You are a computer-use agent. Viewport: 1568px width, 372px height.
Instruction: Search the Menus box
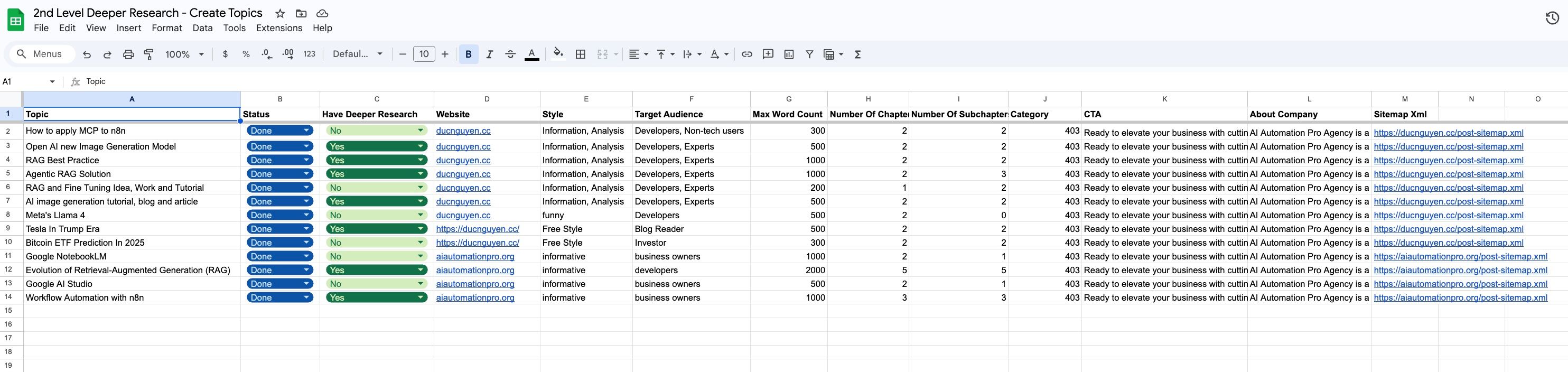pos(42,54)
